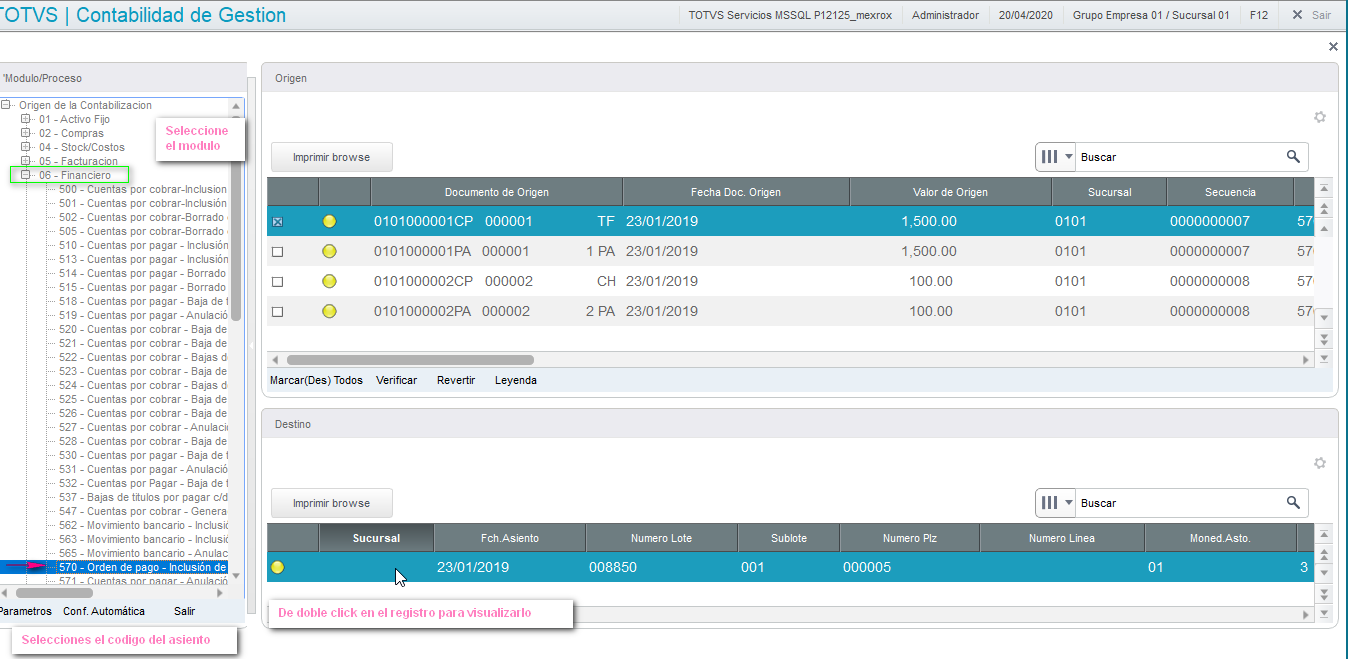This screenshot has height=659, width=1348.
Task: Open the Origen panel settings gear
Action: [1320, 117]
